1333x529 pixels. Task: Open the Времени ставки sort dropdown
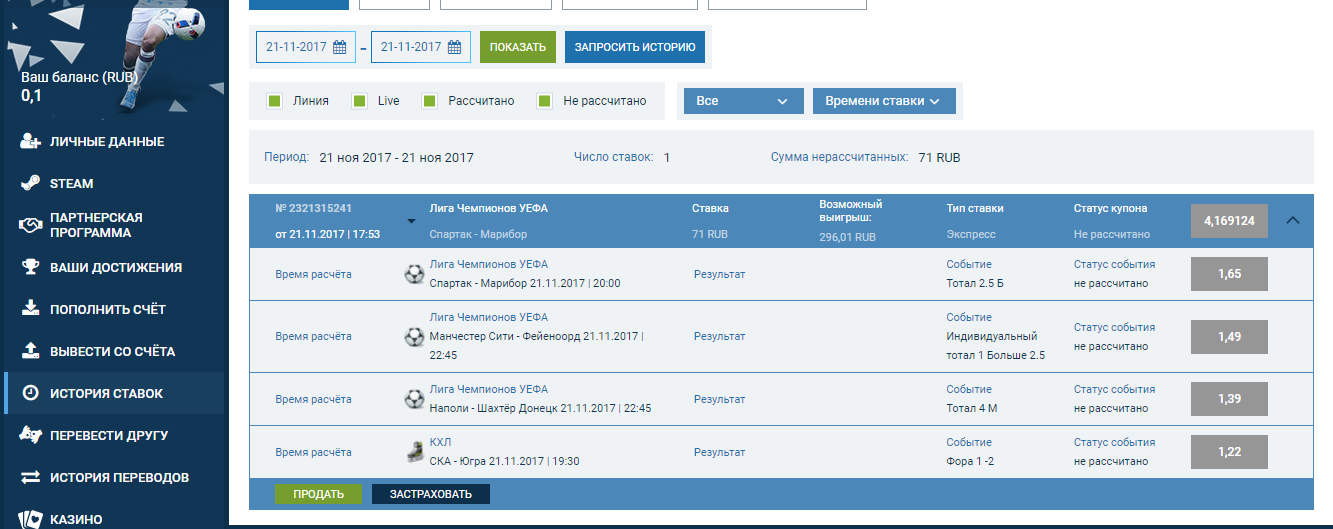[883, 101]
